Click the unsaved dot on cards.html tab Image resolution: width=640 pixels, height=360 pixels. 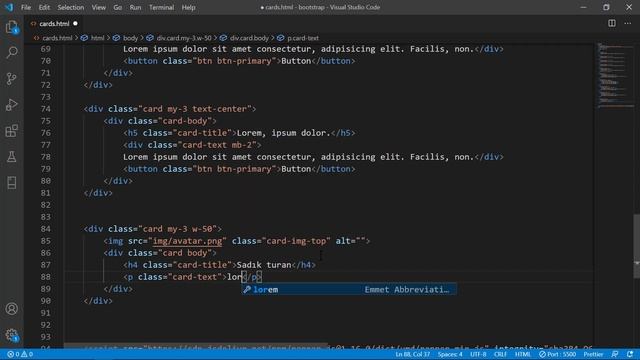[x=75, y=24]
